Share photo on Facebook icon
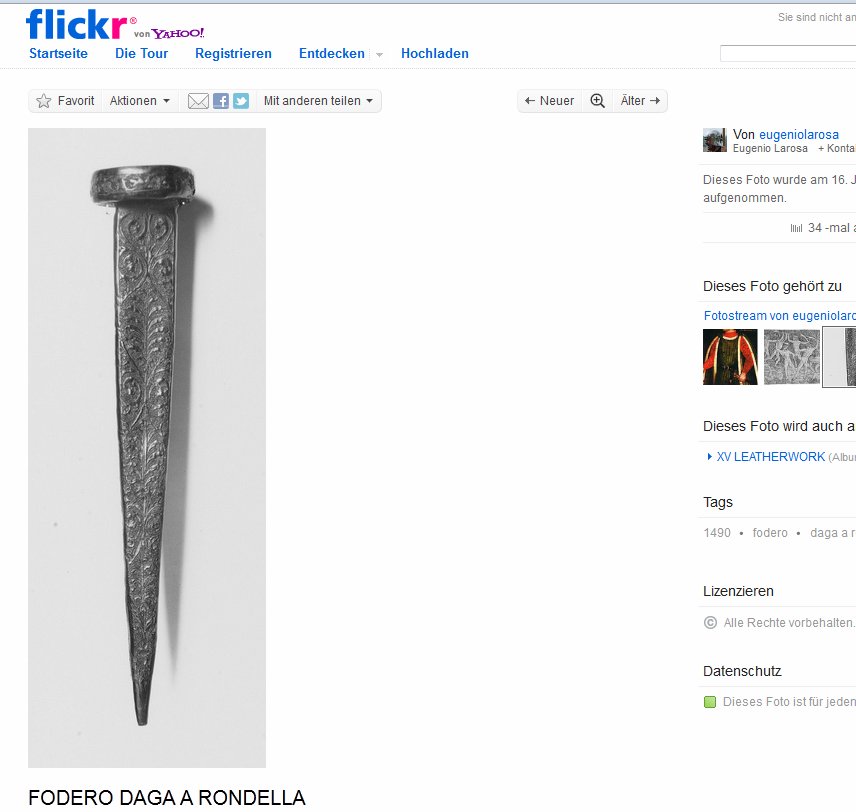Screen dimensions: 856x812 tap(221, 101)
